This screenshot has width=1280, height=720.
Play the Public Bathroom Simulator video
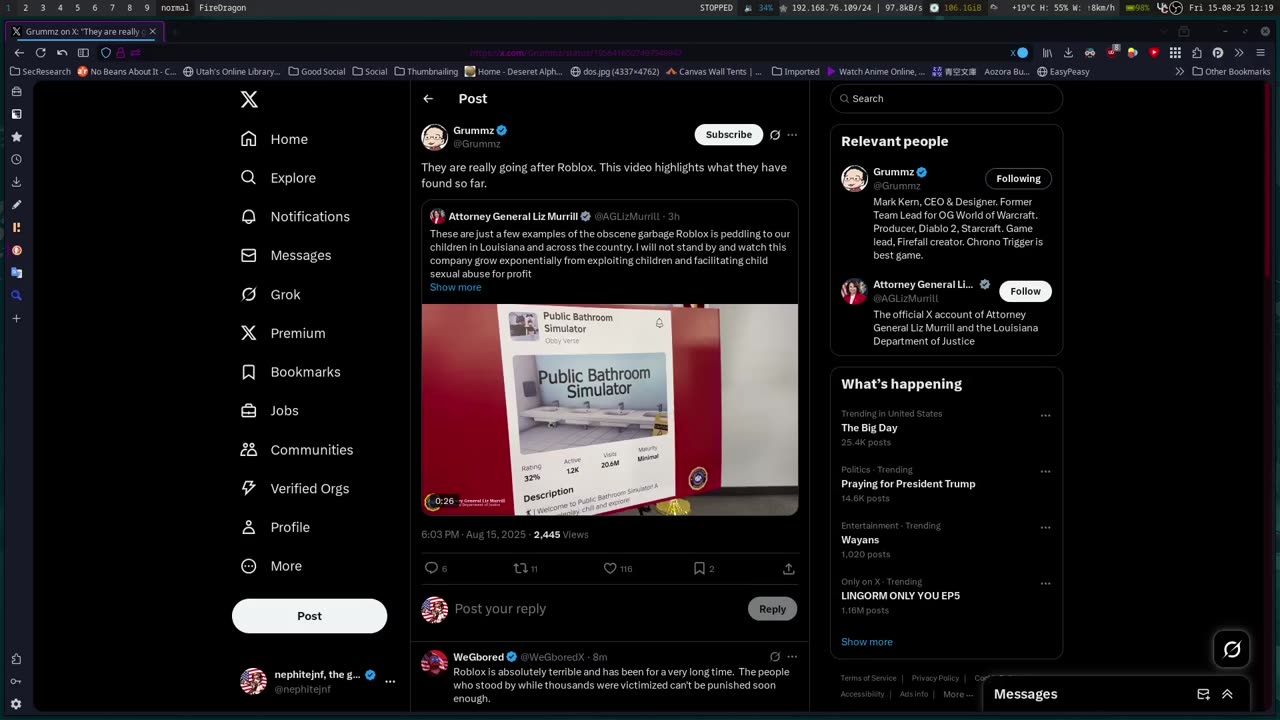click(609, 410)
